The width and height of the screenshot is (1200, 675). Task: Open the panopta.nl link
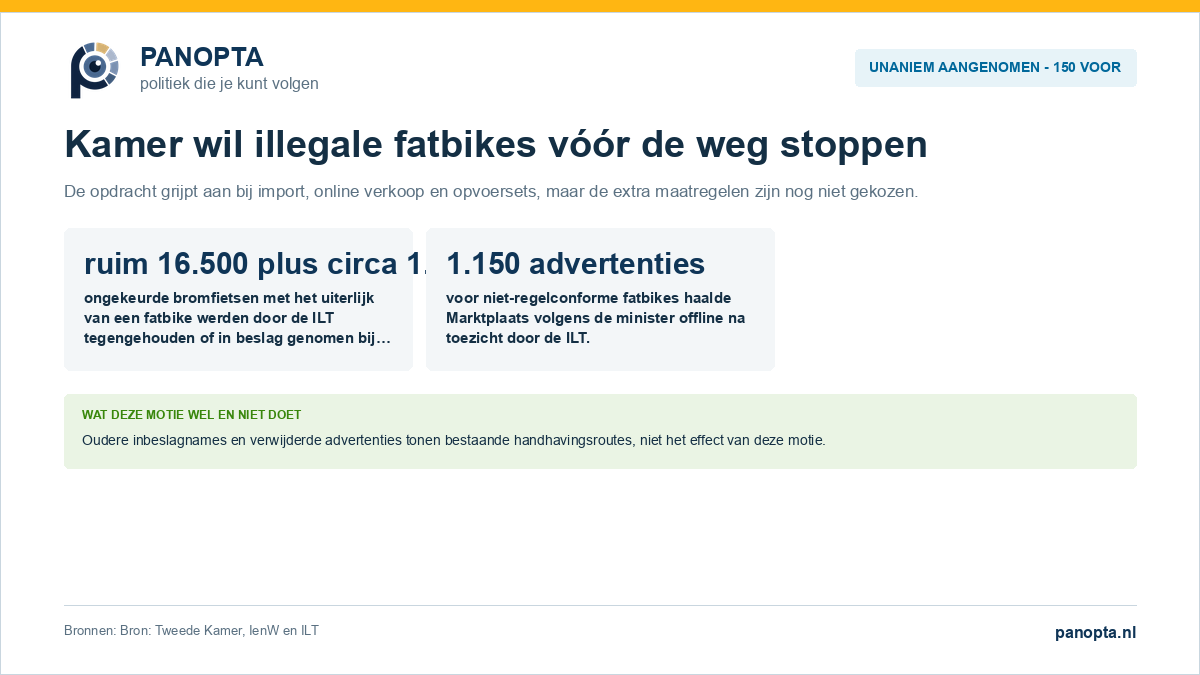(x=1095, y=633)
